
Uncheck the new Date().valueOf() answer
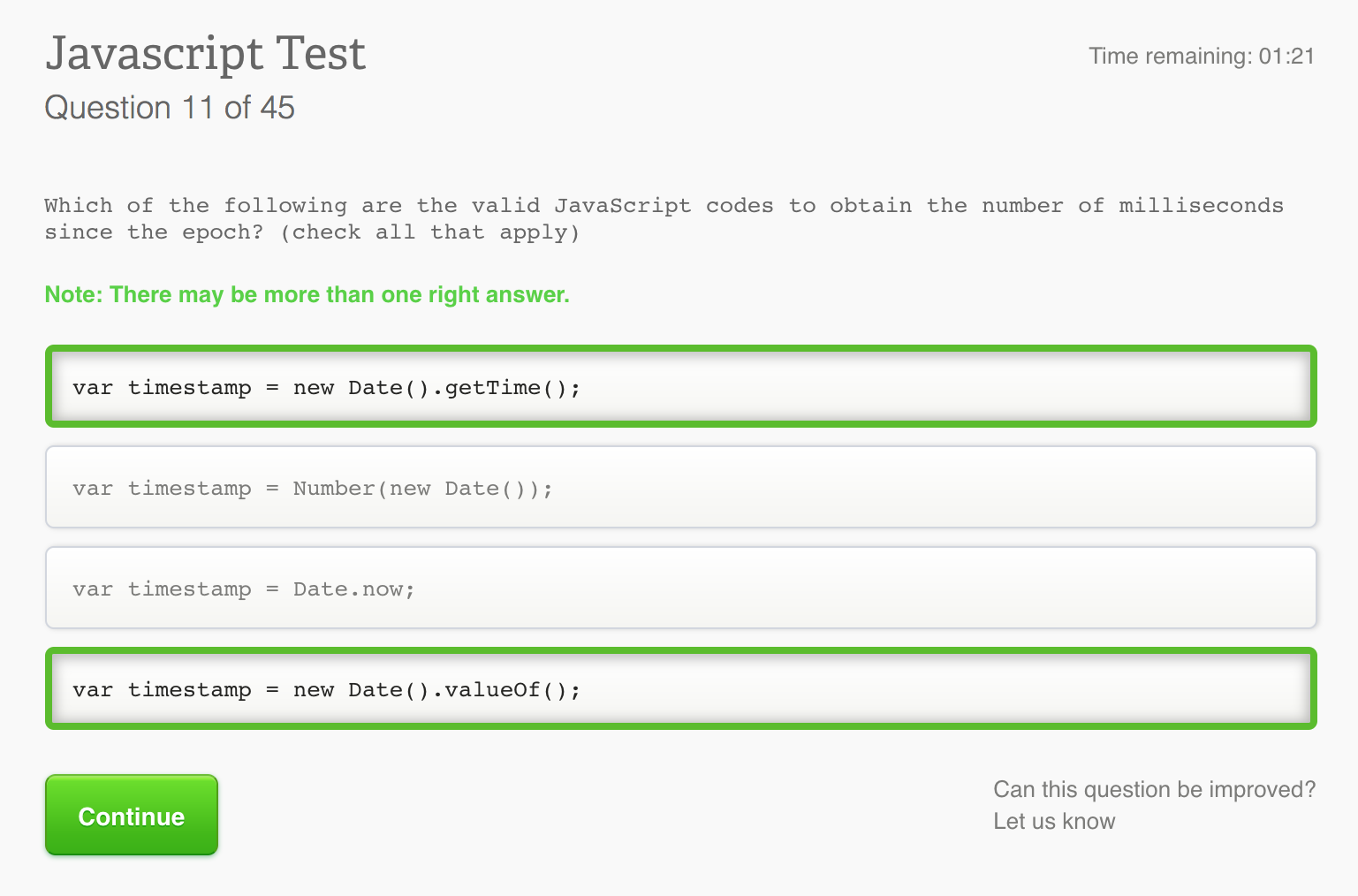tap(680, 689)
